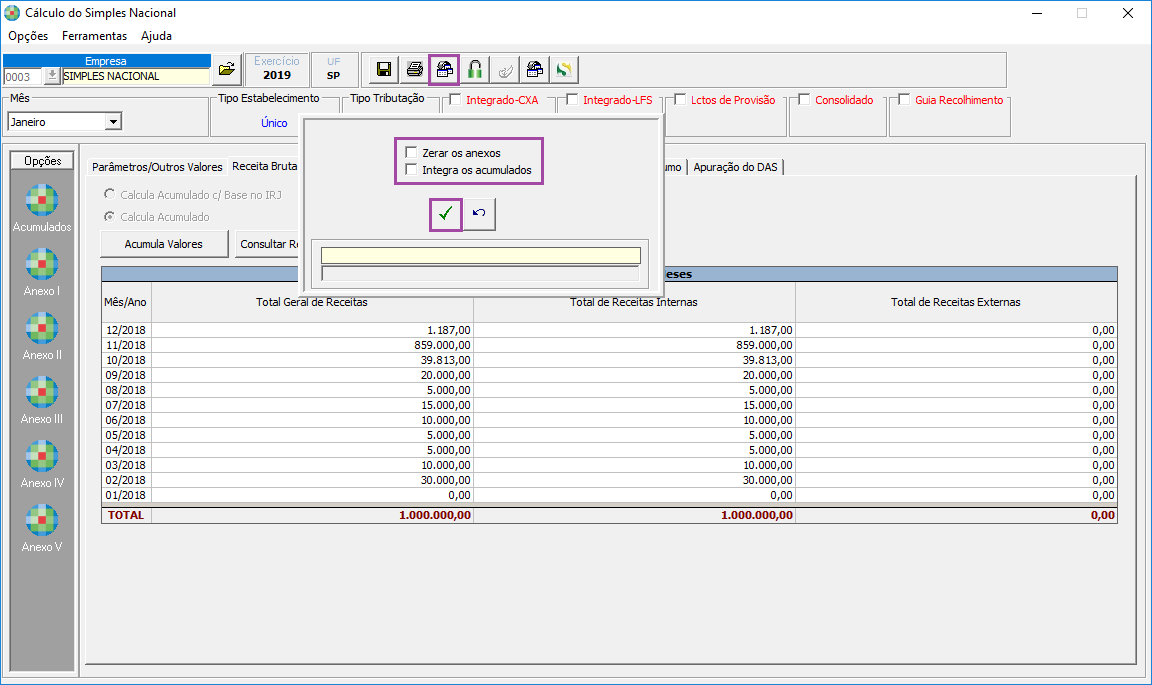Select the 02/2018 row label

point(125,480)
